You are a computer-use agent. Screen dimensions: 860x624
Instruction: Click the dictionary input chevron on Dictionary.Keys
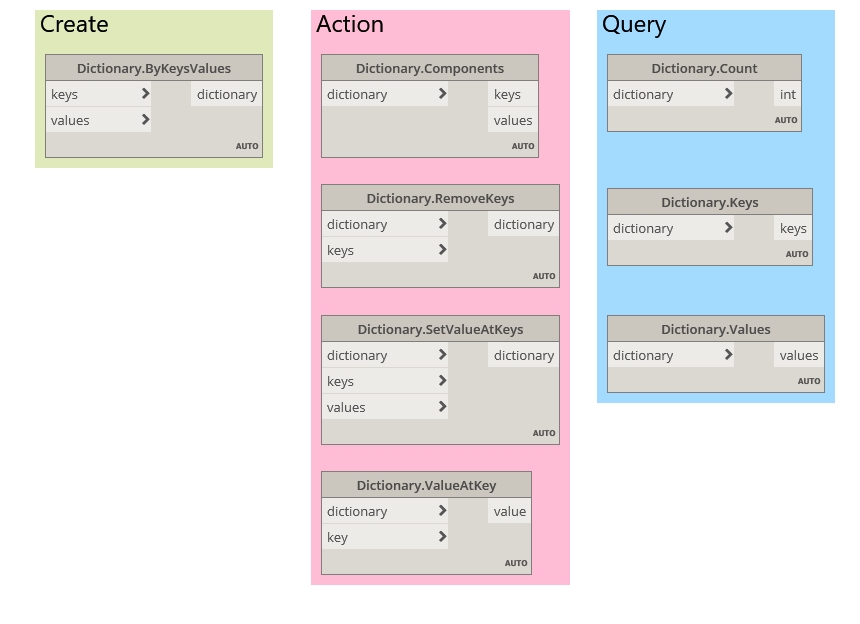point(728,228)
